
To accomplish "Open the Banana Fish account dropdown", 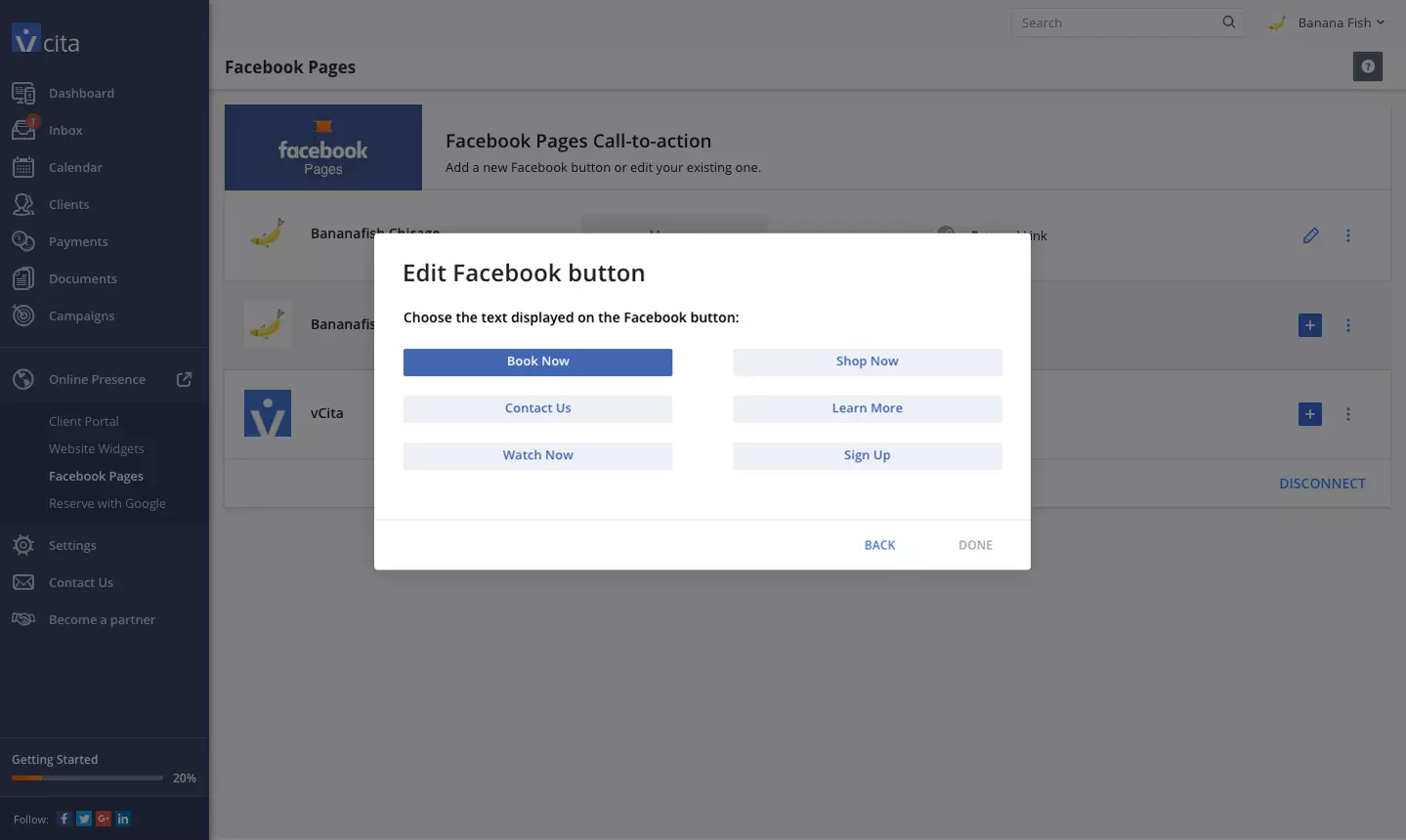I will click(1326, 22).
